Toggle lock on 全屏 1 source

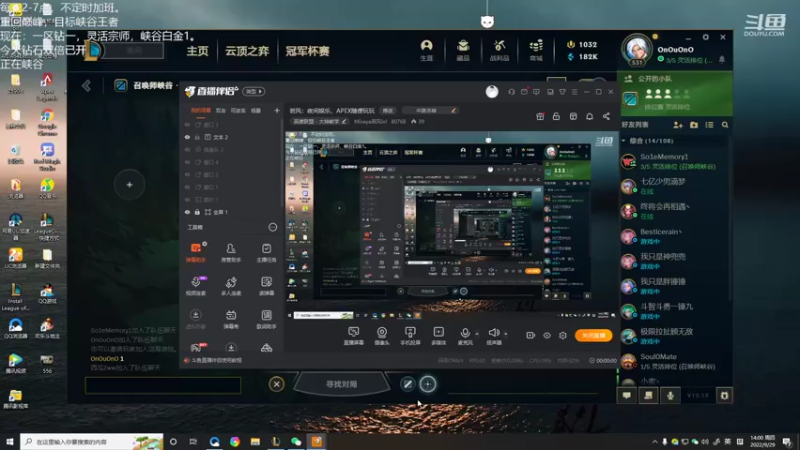click(197, 212)
